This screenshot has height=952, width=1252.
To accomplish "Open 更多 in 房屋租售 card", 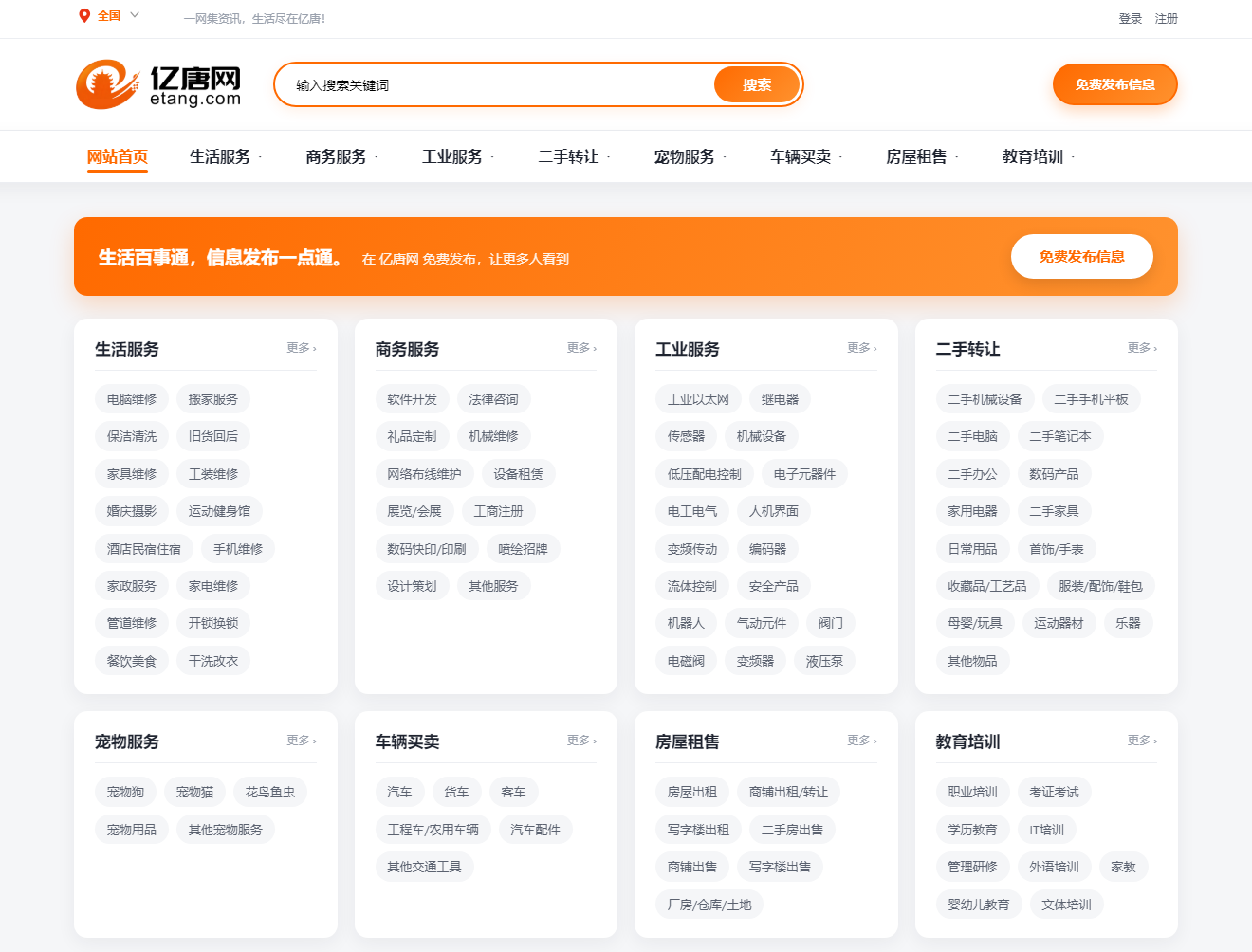I will click(x=862, y=741).
